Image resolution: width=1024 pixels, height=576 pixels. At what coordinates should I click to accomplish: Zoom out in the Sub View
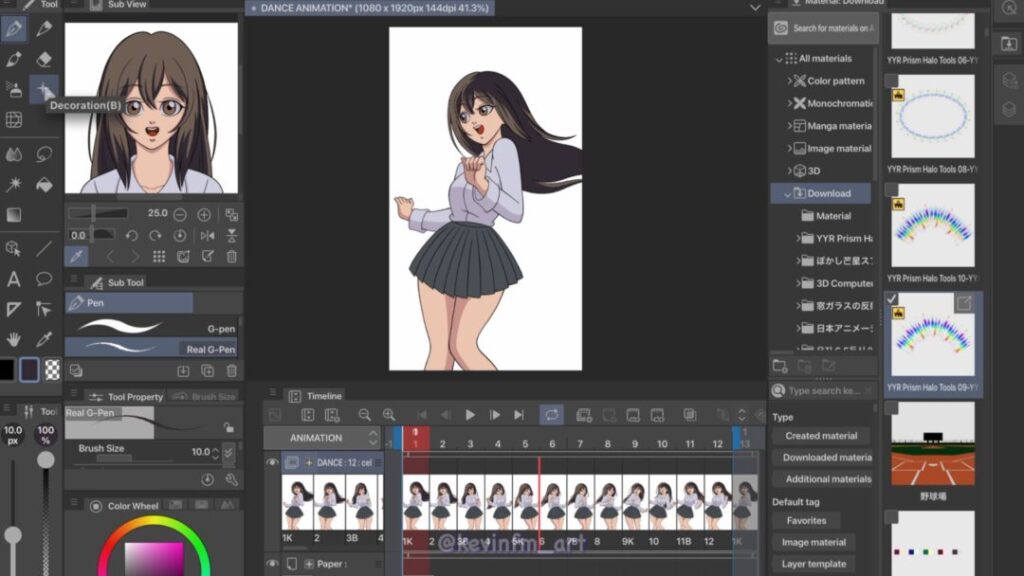(x=180, y=214)
